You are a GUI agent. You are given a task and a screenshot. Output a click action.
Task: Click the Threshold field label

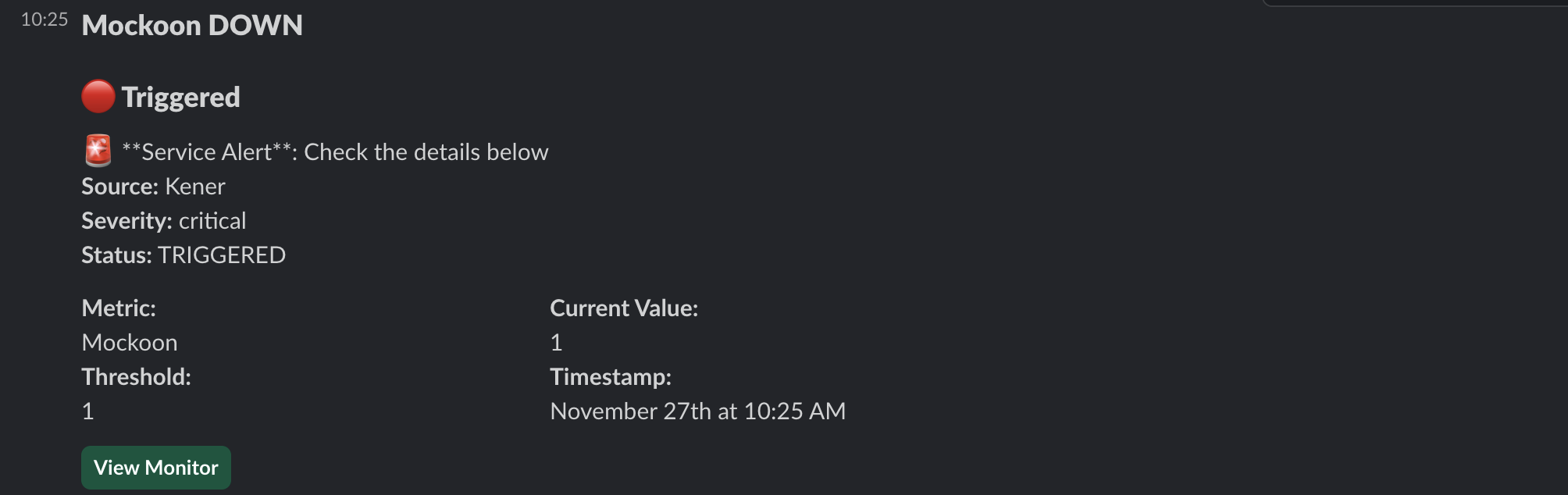[137, 377]
